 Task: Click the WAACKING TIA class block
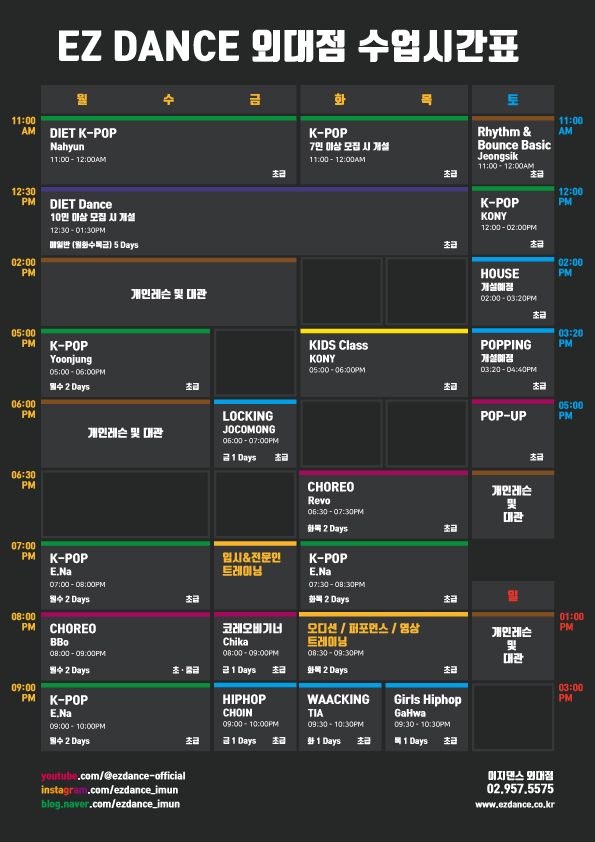pyautogui.click(x=340, y=717)
